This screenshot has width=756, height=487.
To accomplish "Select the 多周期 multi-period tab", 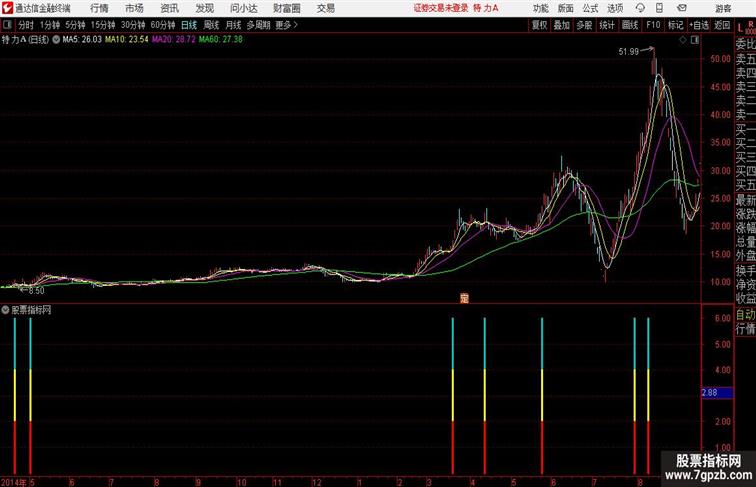I will coord(258,25).
